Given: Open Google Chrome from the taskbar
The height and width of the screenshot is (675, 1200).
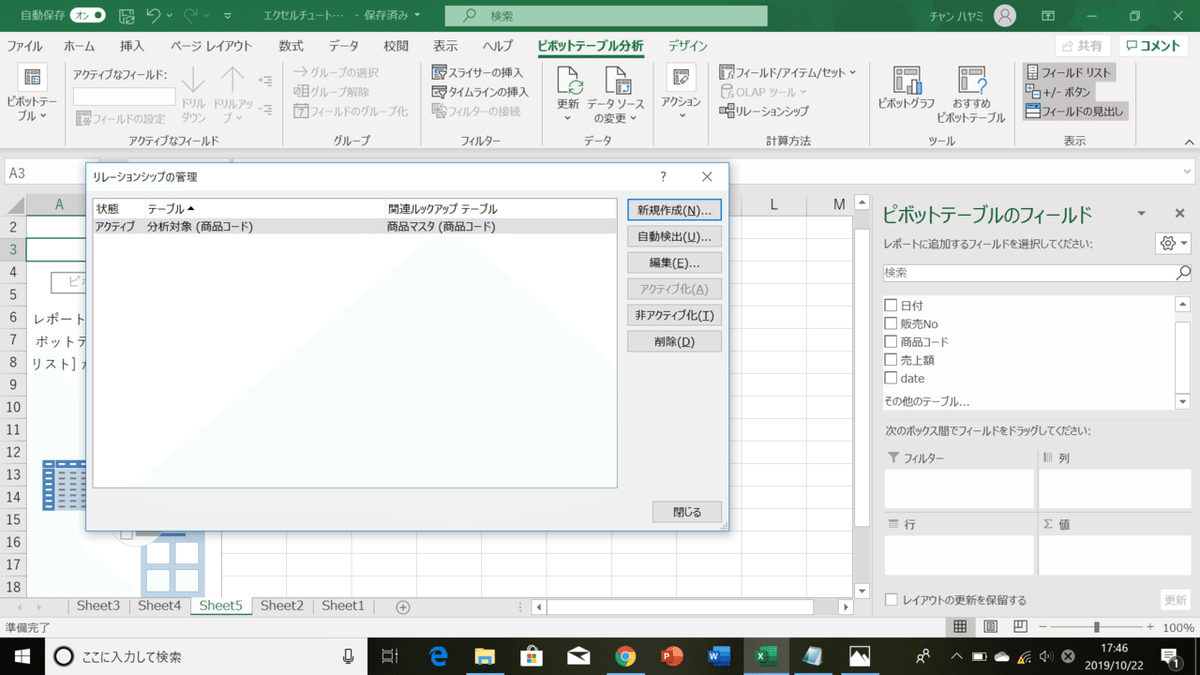Looking at the screenshot, I should pyautogui.click(x=625, y=656).
